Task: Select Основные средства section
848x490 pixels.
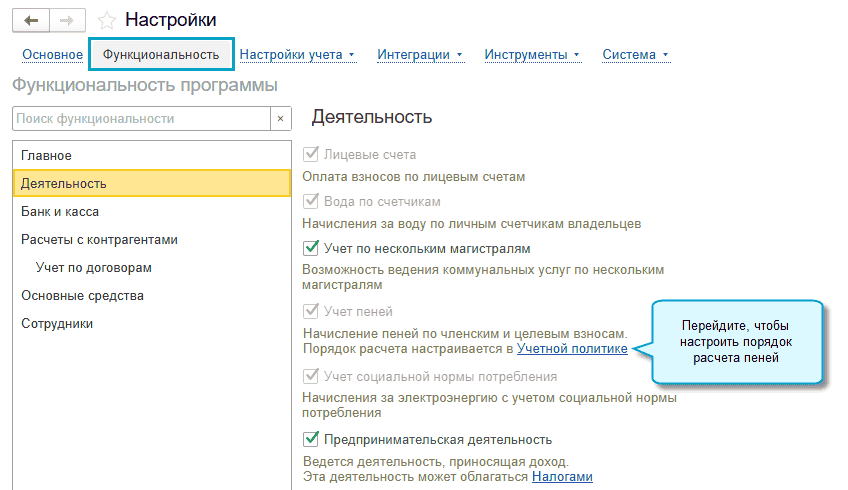Action: click(82, 296)
